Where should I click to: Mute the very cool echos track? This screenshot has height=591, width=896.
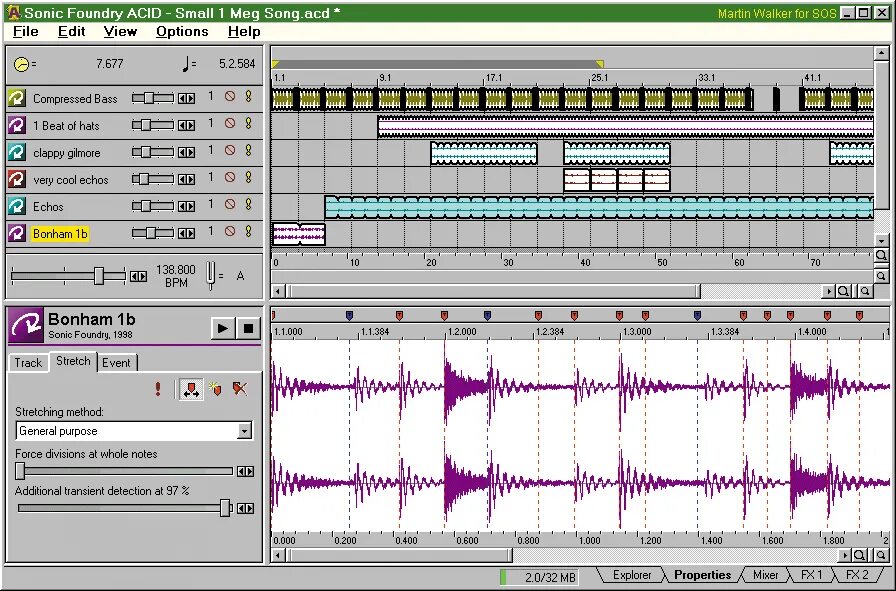click(x=230, y=177)
